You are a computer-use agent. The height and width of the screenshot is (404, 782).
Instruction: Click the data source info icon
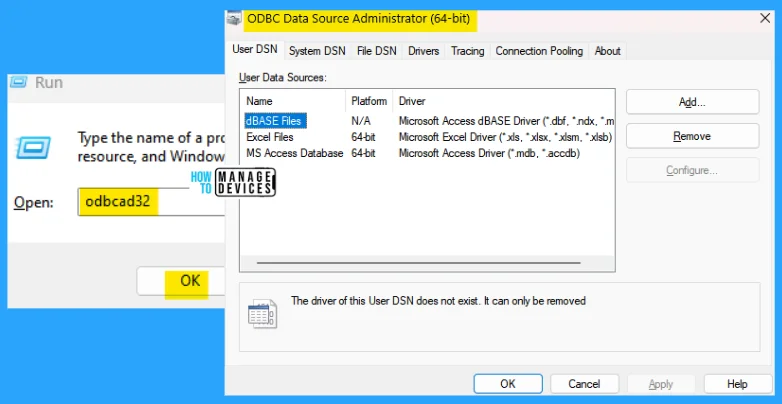[262, 313]
